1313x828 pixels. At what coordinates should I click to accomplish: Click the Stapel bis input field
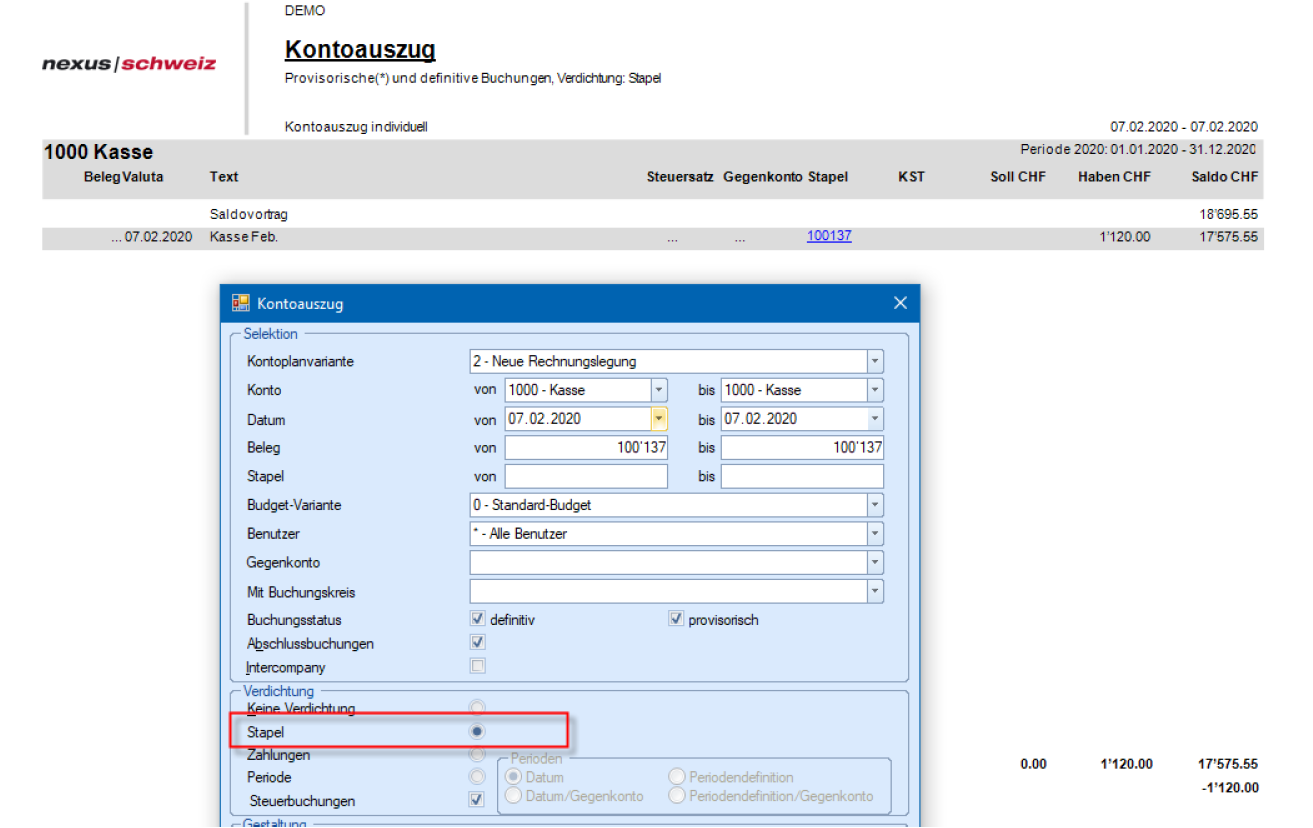pyautogui.click(x=802, y=477)
